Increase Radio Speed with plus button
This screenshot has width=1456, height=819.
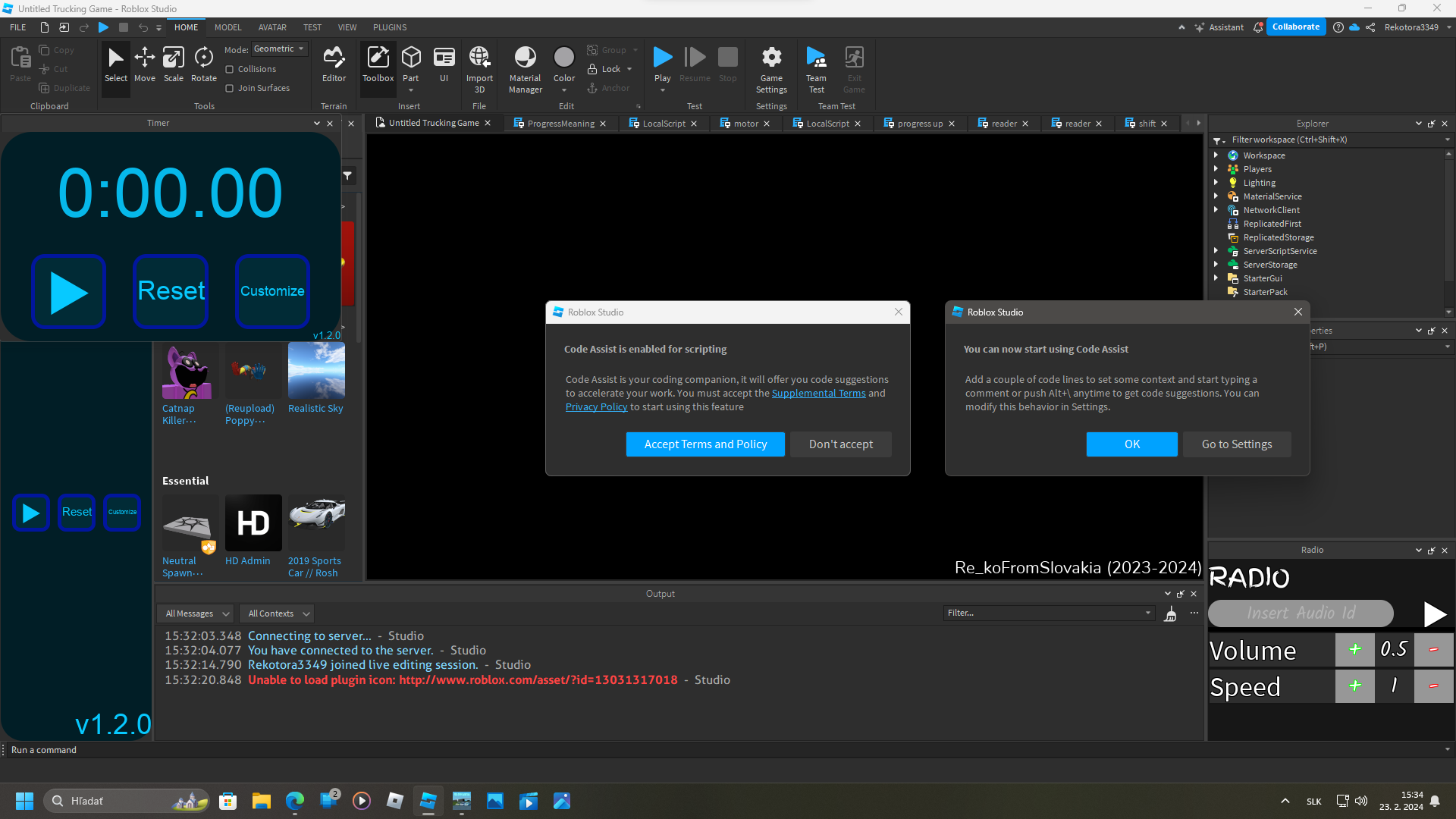(x=1355, y=686)
